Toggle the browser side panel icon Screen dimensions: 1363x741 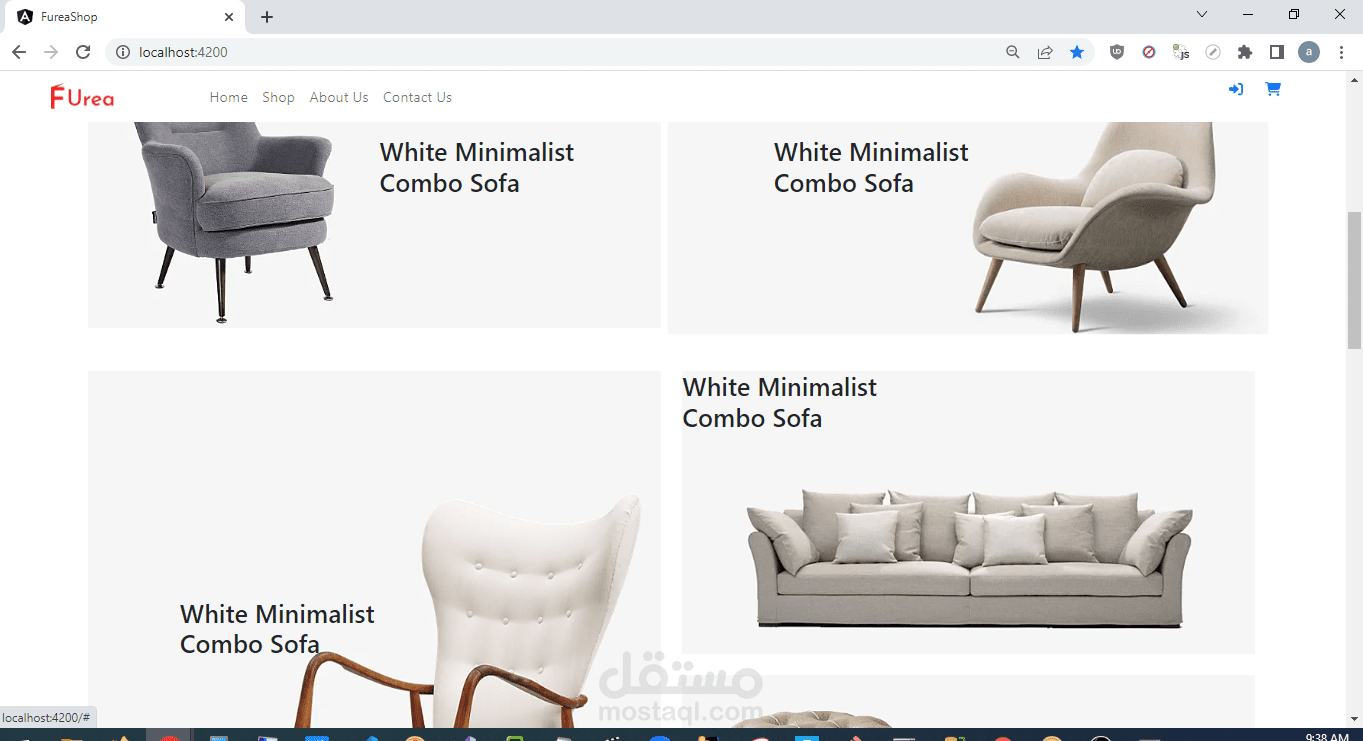1277,52
